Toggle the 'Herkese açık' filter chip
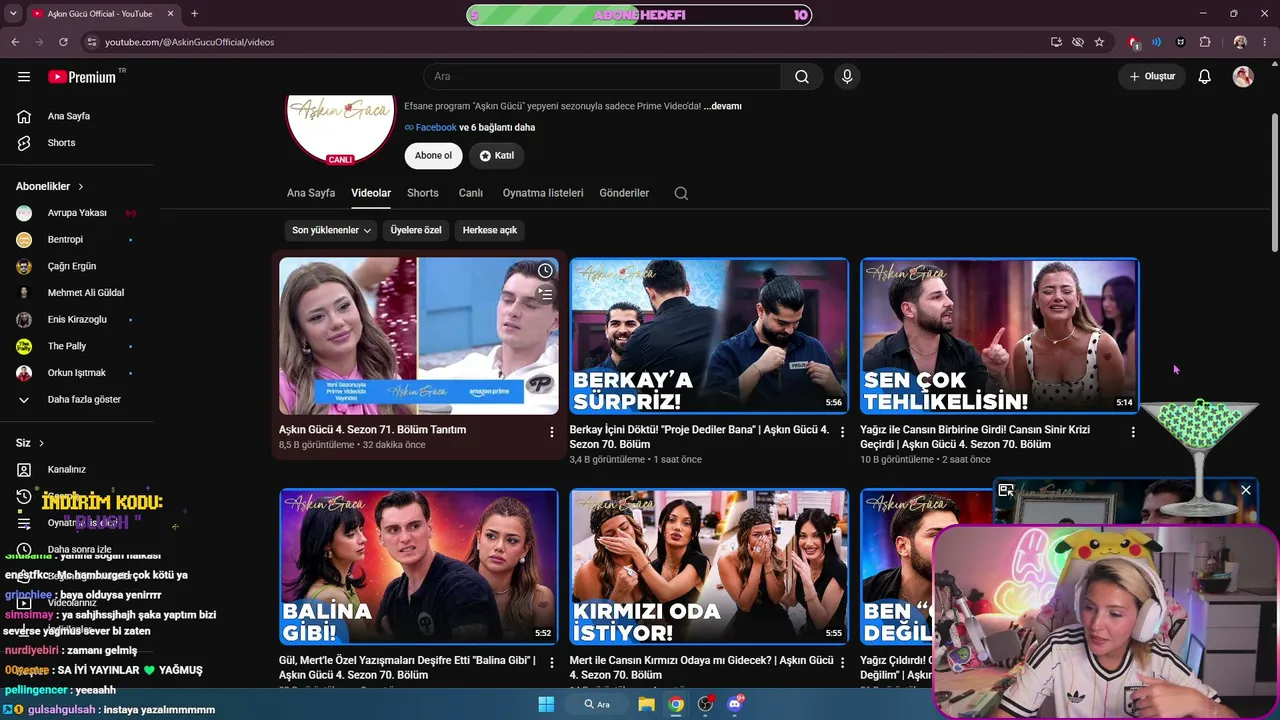The height and width of the screenshot is (720, 1280). tap(490, 230)
